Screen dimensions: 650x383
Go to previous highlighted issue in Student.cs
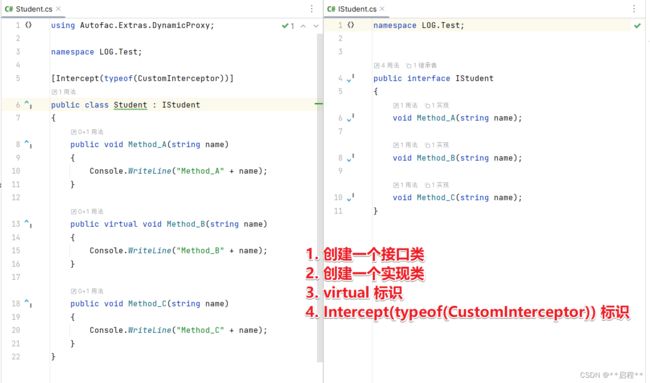(303, 26)
